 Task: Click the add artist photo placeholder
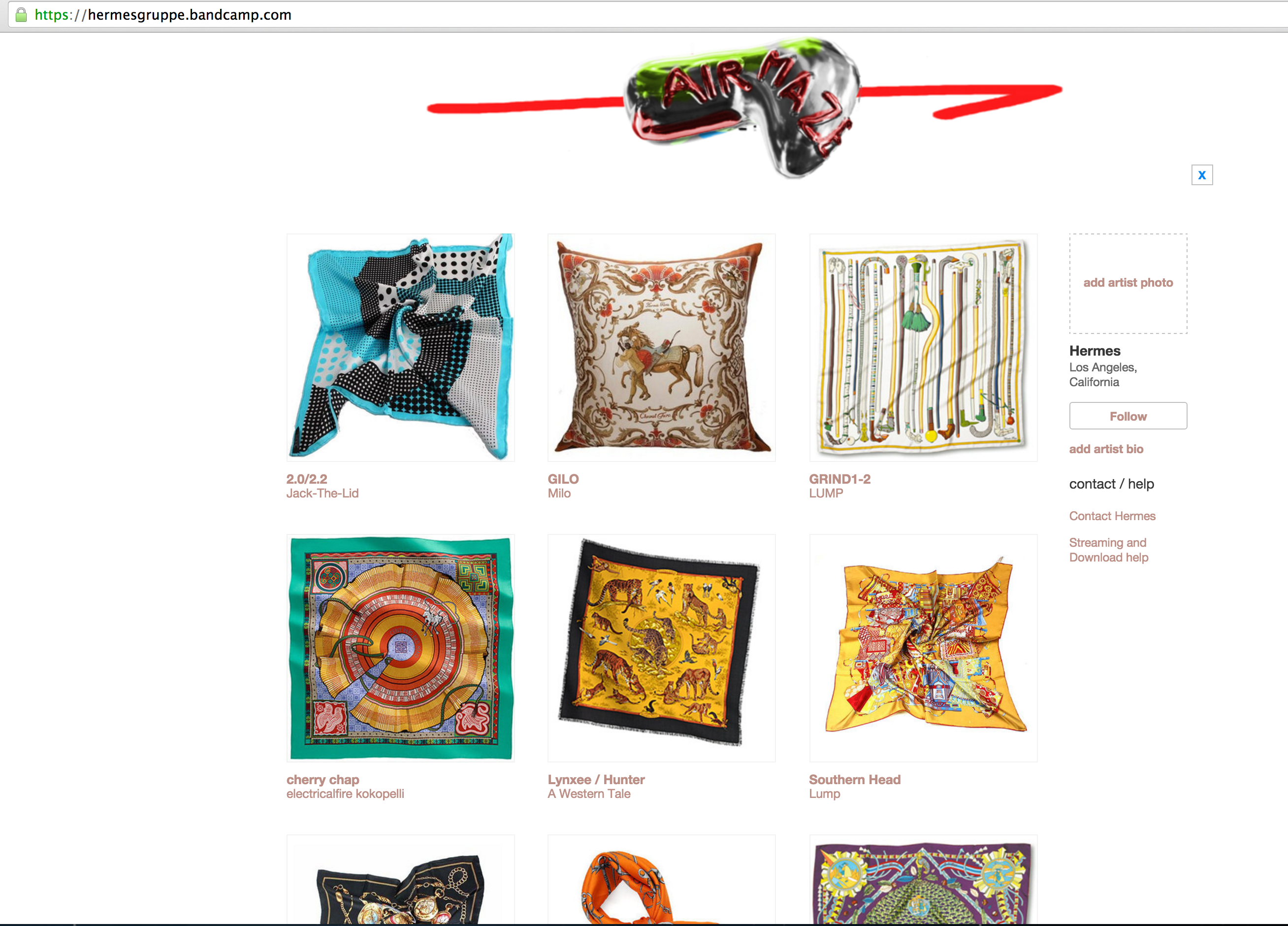coord(1128,283)
